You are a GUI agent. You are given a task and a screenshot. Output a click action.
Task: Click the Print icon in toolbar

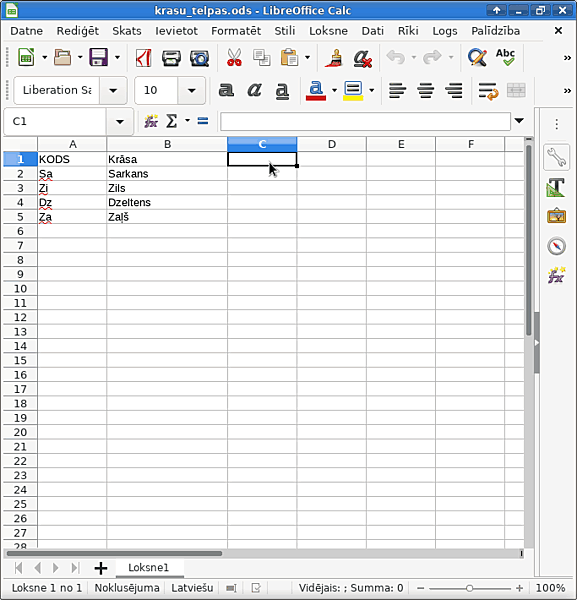(171, 58)
